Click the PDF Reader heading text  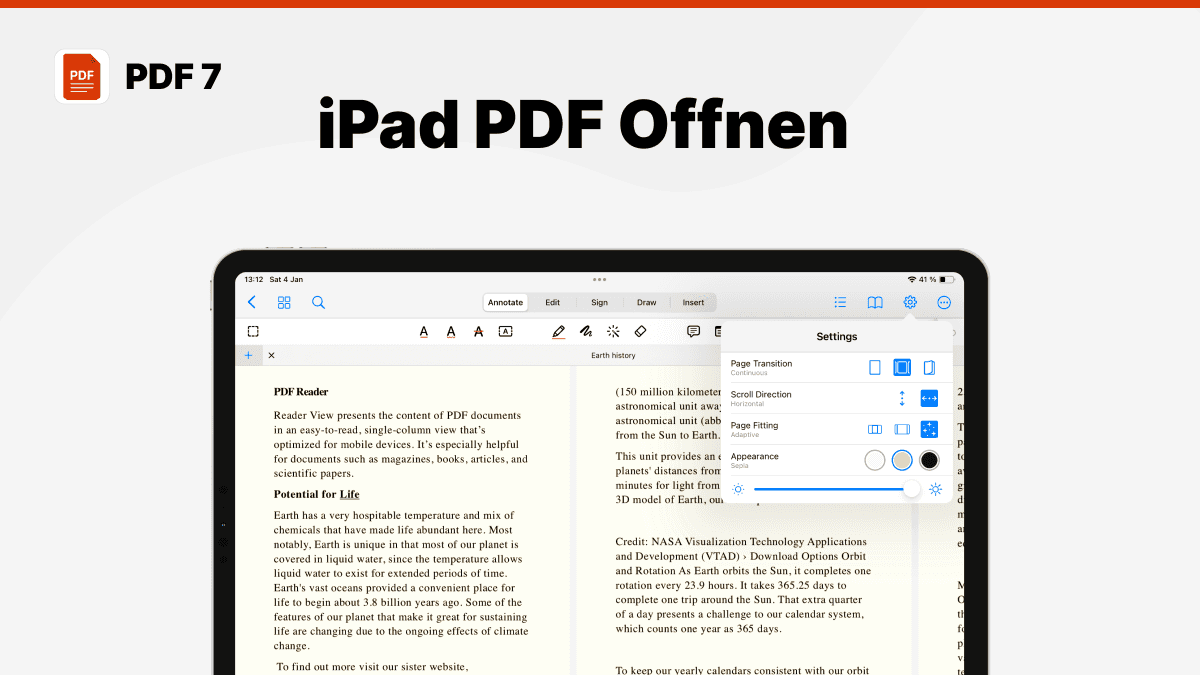coord(301,392)
